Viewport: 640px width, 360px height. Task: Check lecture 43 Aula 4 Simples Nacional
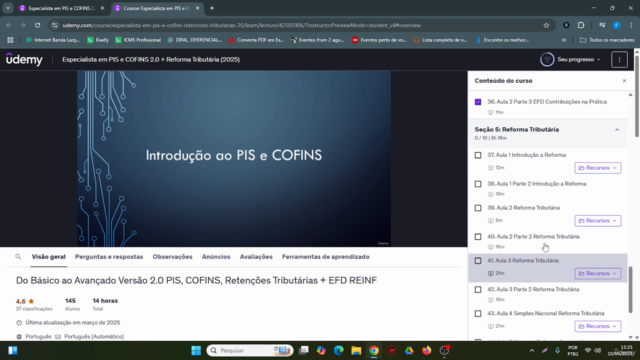[478, 313]
